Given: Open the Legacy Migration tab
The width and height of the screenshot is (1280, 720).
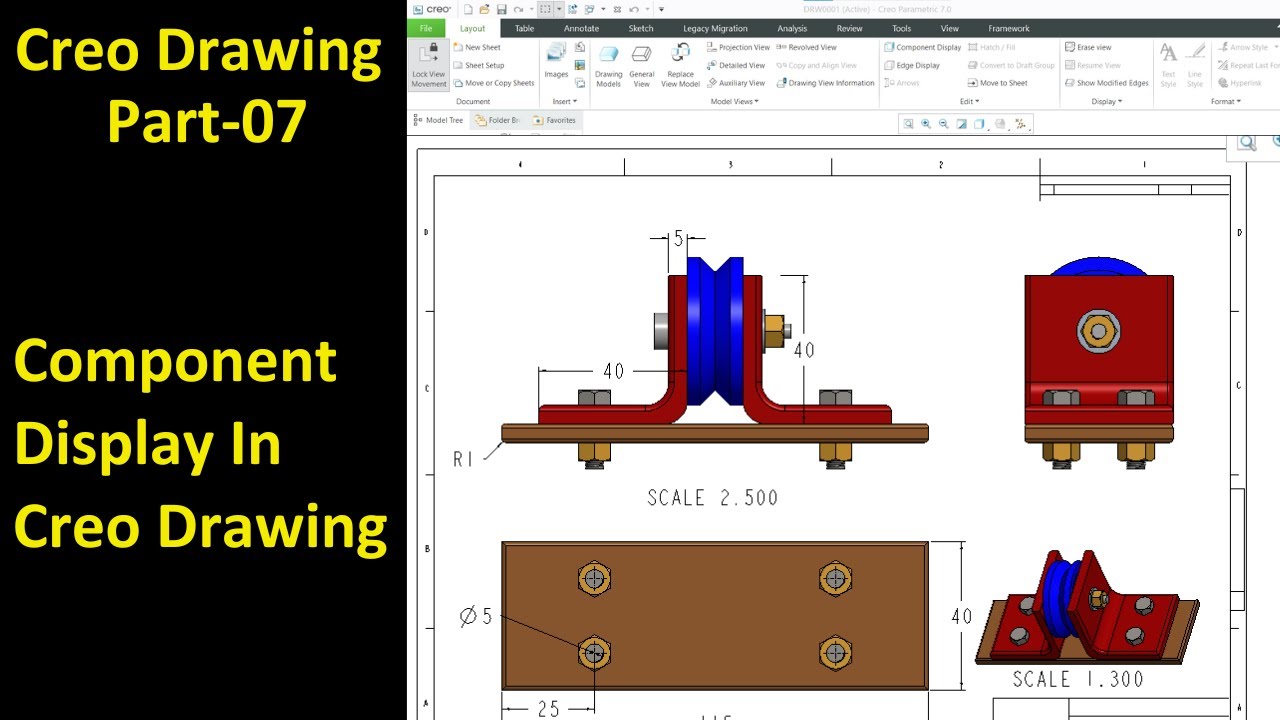Looking at the screenshot, I should point(715,28).
